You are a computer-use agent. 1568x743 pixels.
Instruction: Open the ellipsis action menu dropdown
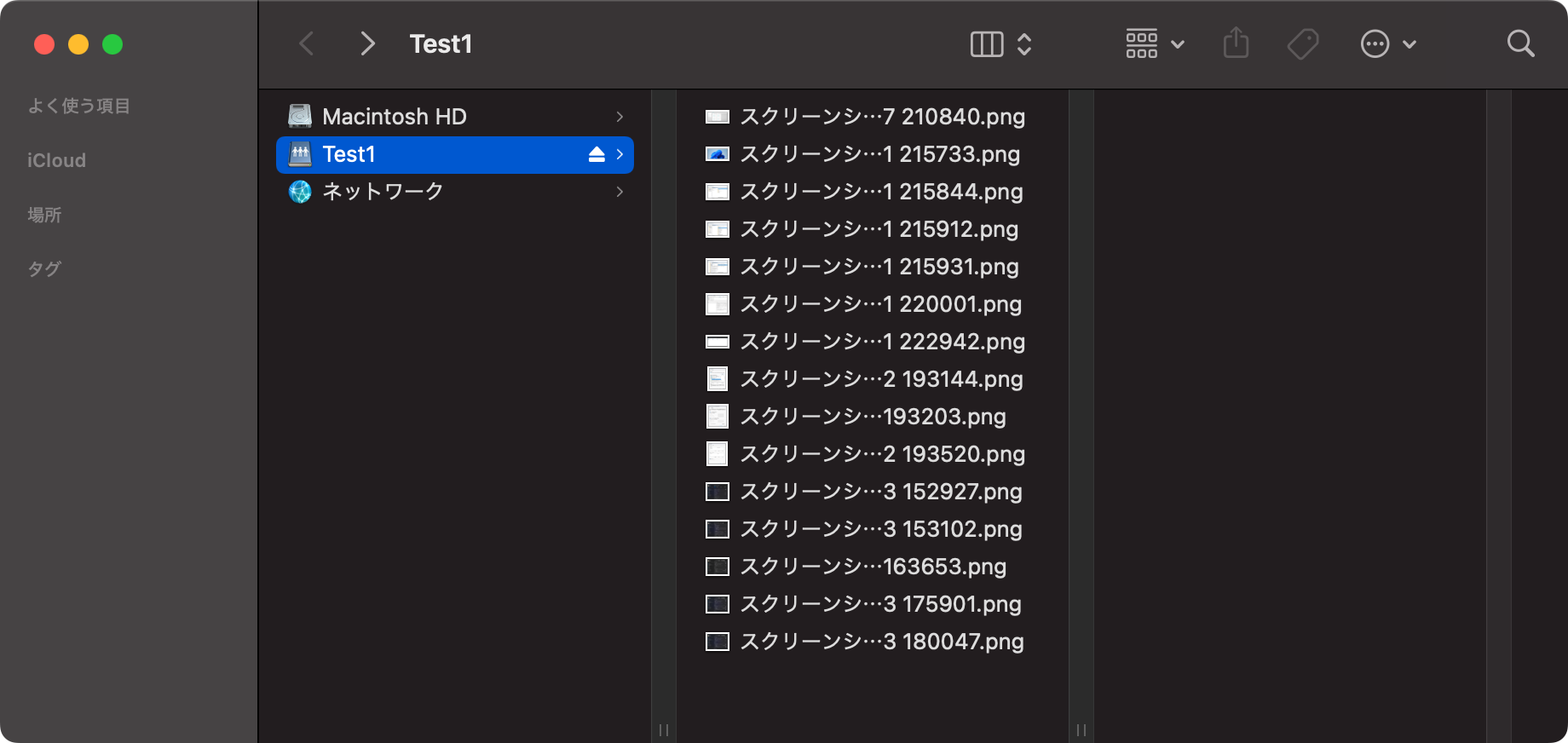click(1387, 43)
